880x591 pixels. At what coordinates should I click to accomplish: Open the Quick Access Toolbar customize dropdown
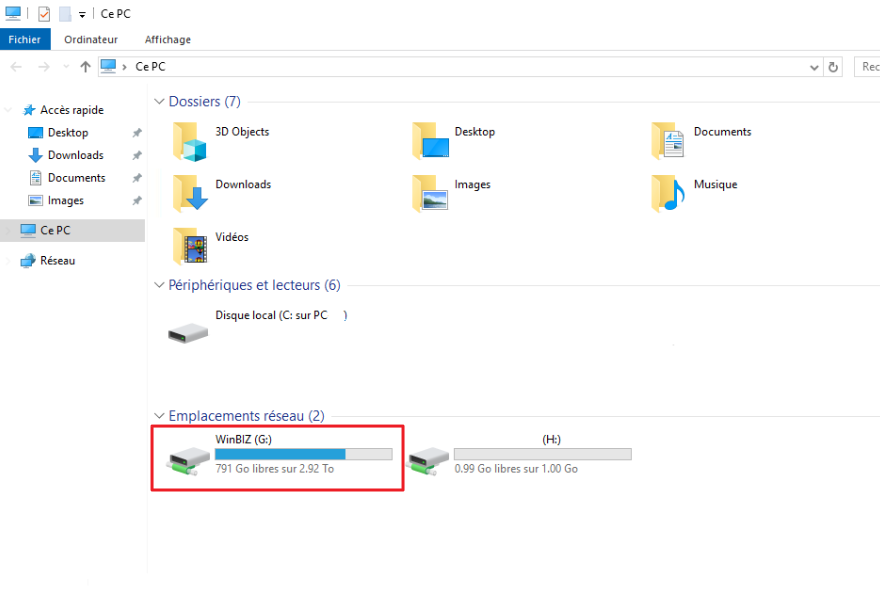[x=82, y=15]
